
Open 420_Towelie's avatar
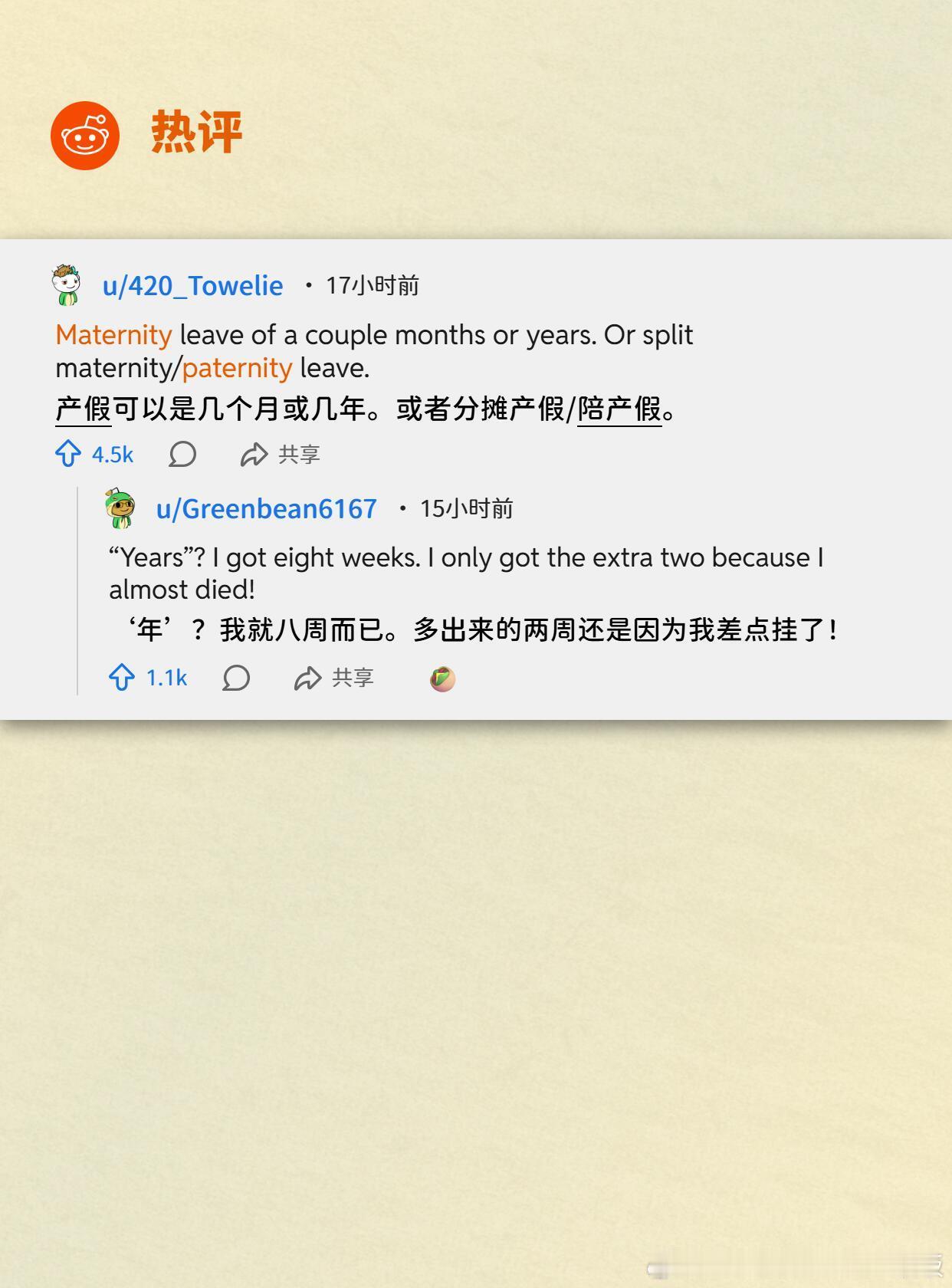click(67, 284)
